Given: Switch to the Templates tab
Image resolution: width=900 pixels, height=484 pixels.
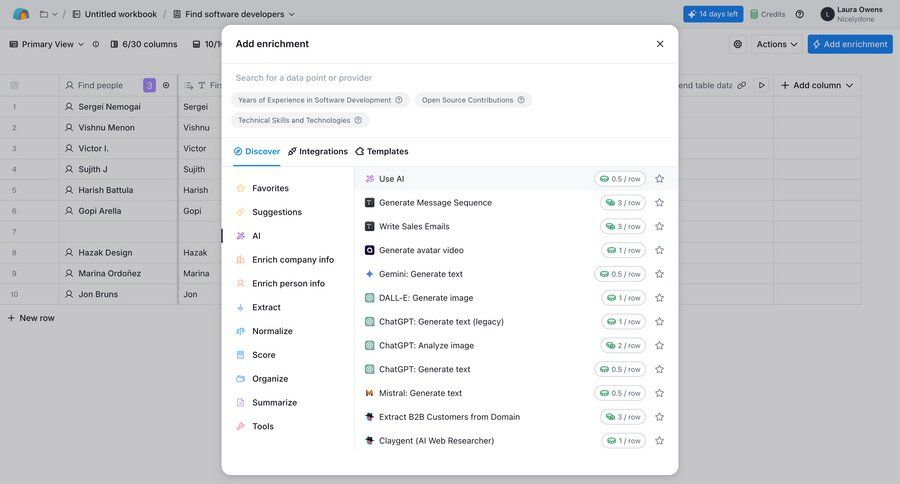Looking at the screenshot, I should click(382, 152).
